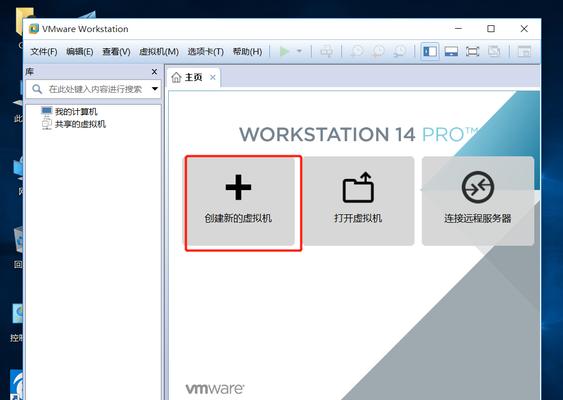The image size is (563, 400).
Task: Click the 连接远程服务器 tile
Action: pyautogui.click(x=478, y=201)
